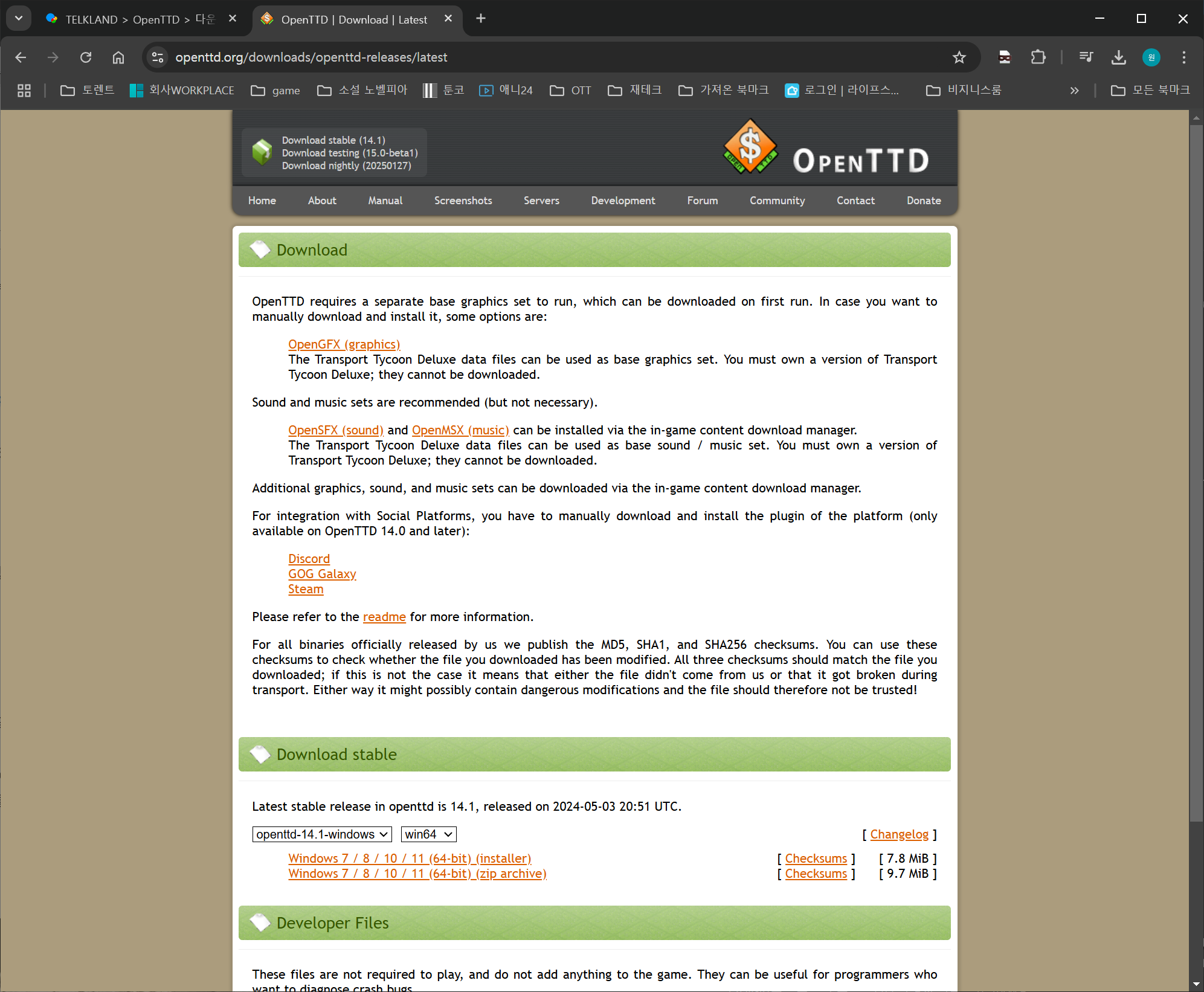This screenshot has width=1204, height=992.
Task: Open the Home menu item
Action: pyautogui.click(x=262, y=201)
